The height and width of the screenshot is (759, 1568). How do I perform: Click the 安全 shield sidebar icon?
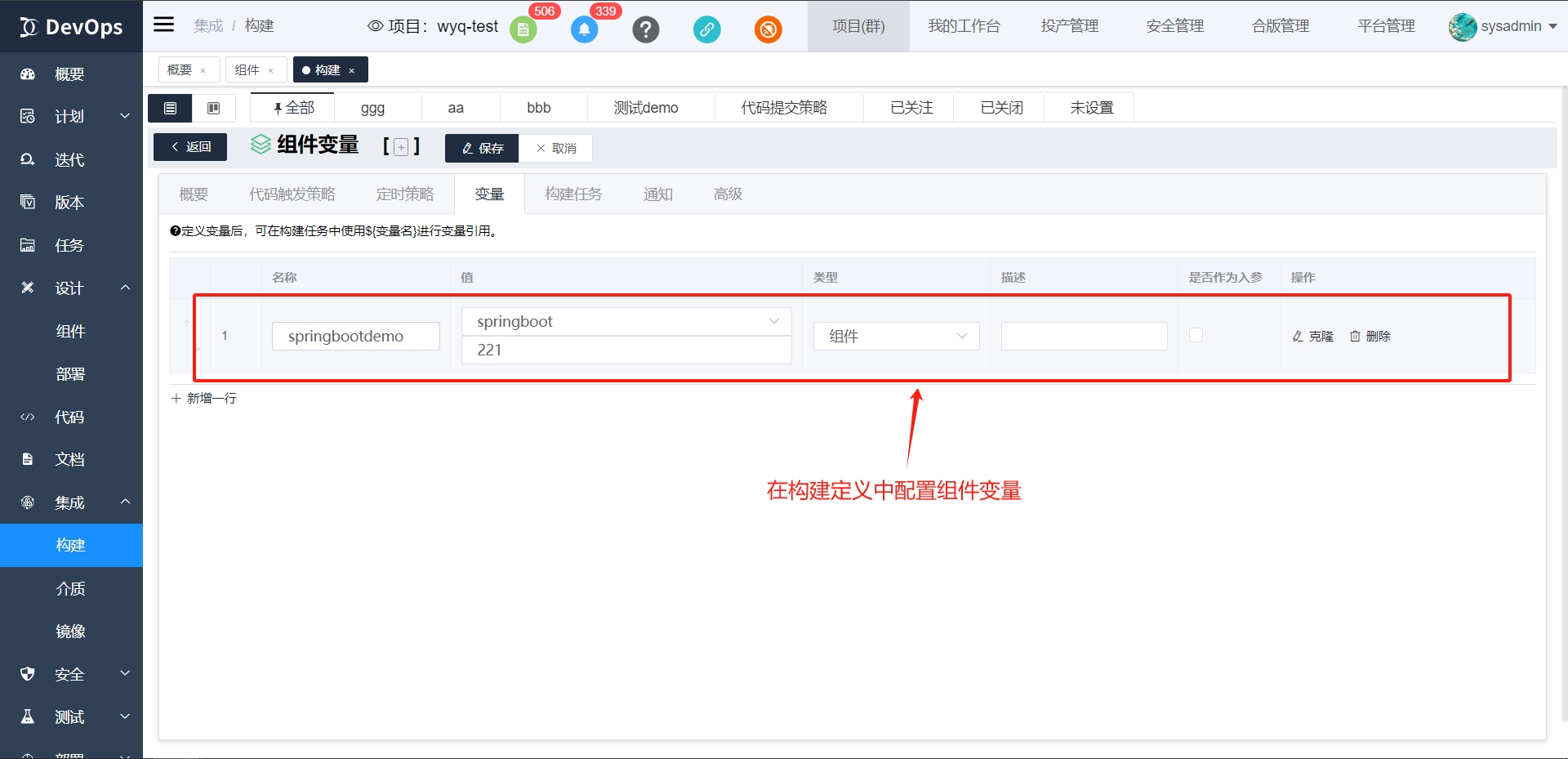[28, 674]
